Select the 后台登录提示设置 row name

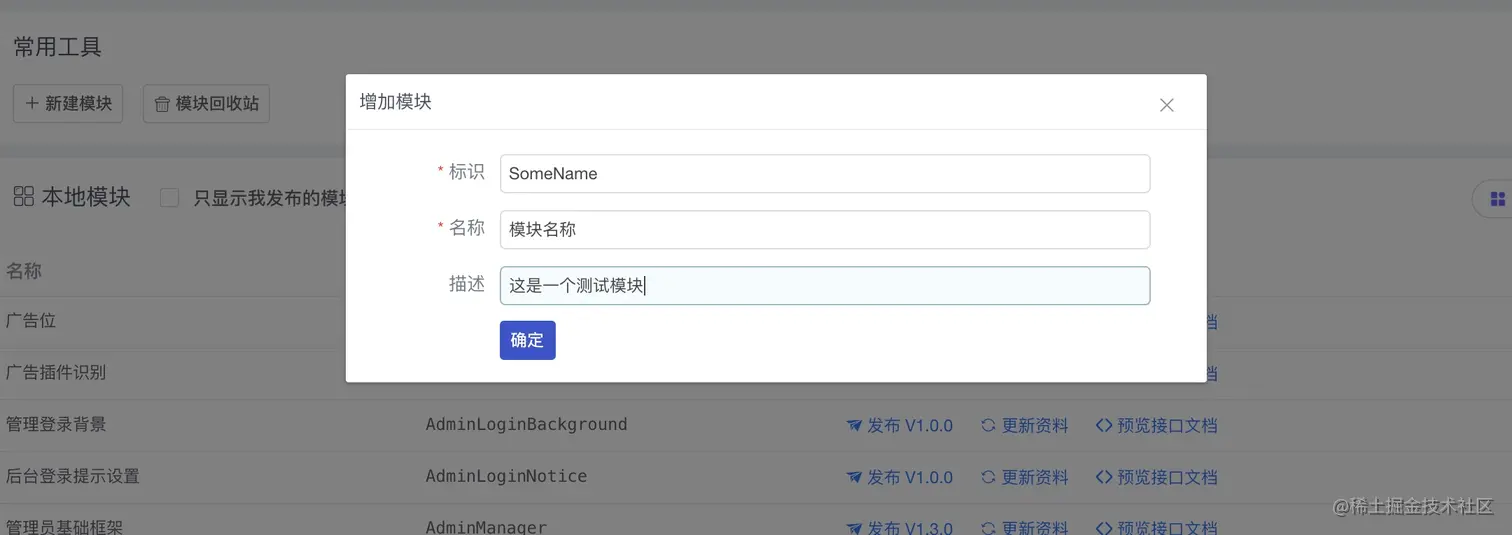73,476
